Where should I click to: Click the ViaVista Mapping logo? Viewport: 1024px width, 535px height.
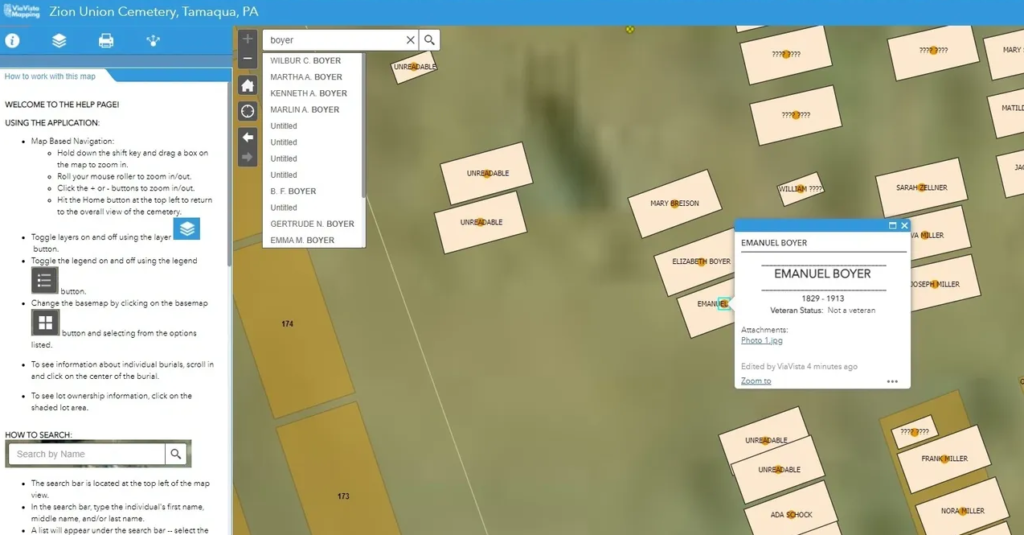[22, 11]
